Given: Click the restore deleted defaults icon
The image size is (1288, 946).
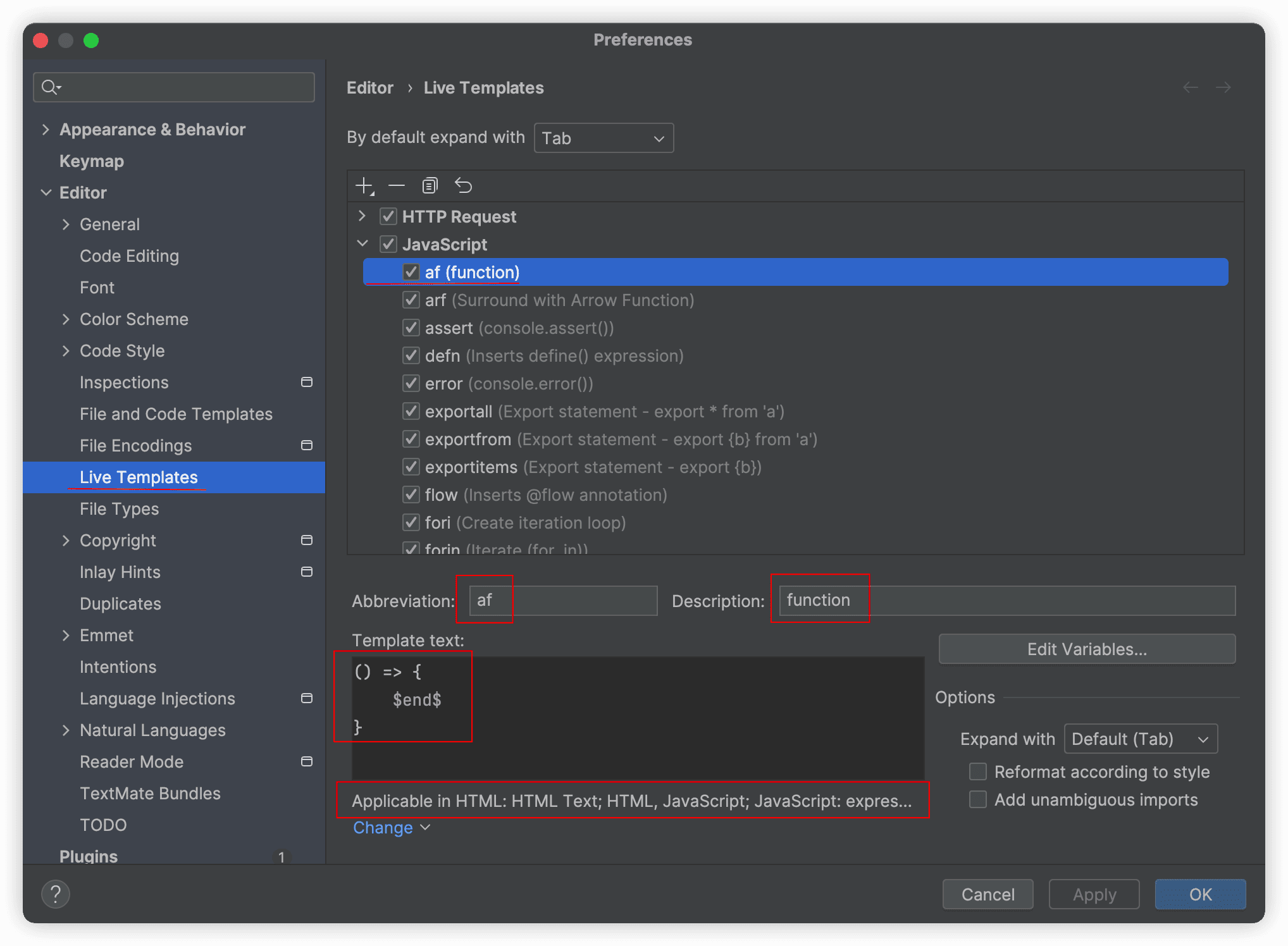Looking at the screenshot, I should tap(463, 186).
